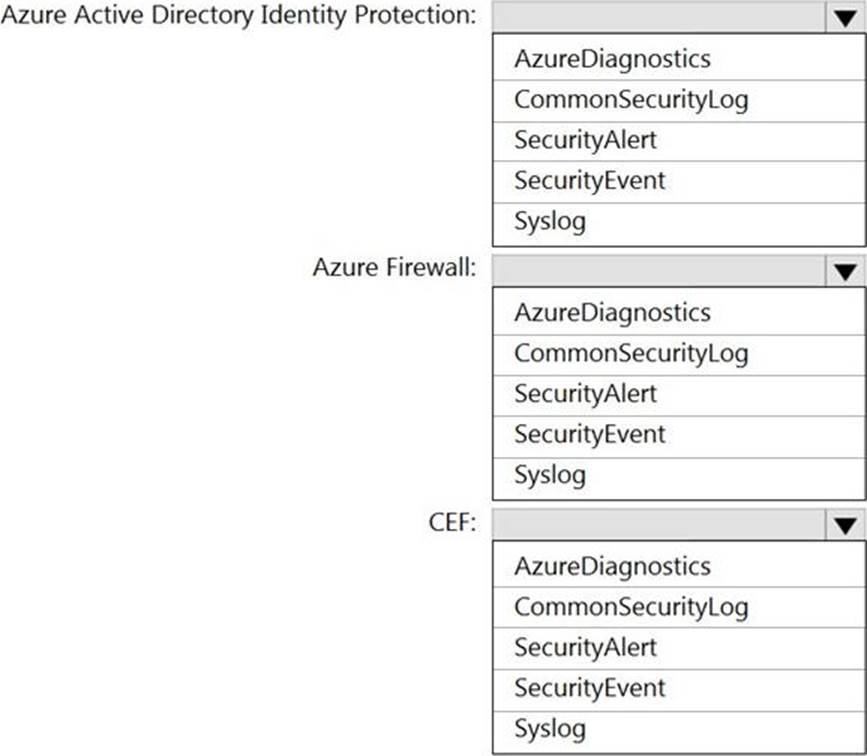Choose Syslog in the Identity Protection list

coord(678,223)
